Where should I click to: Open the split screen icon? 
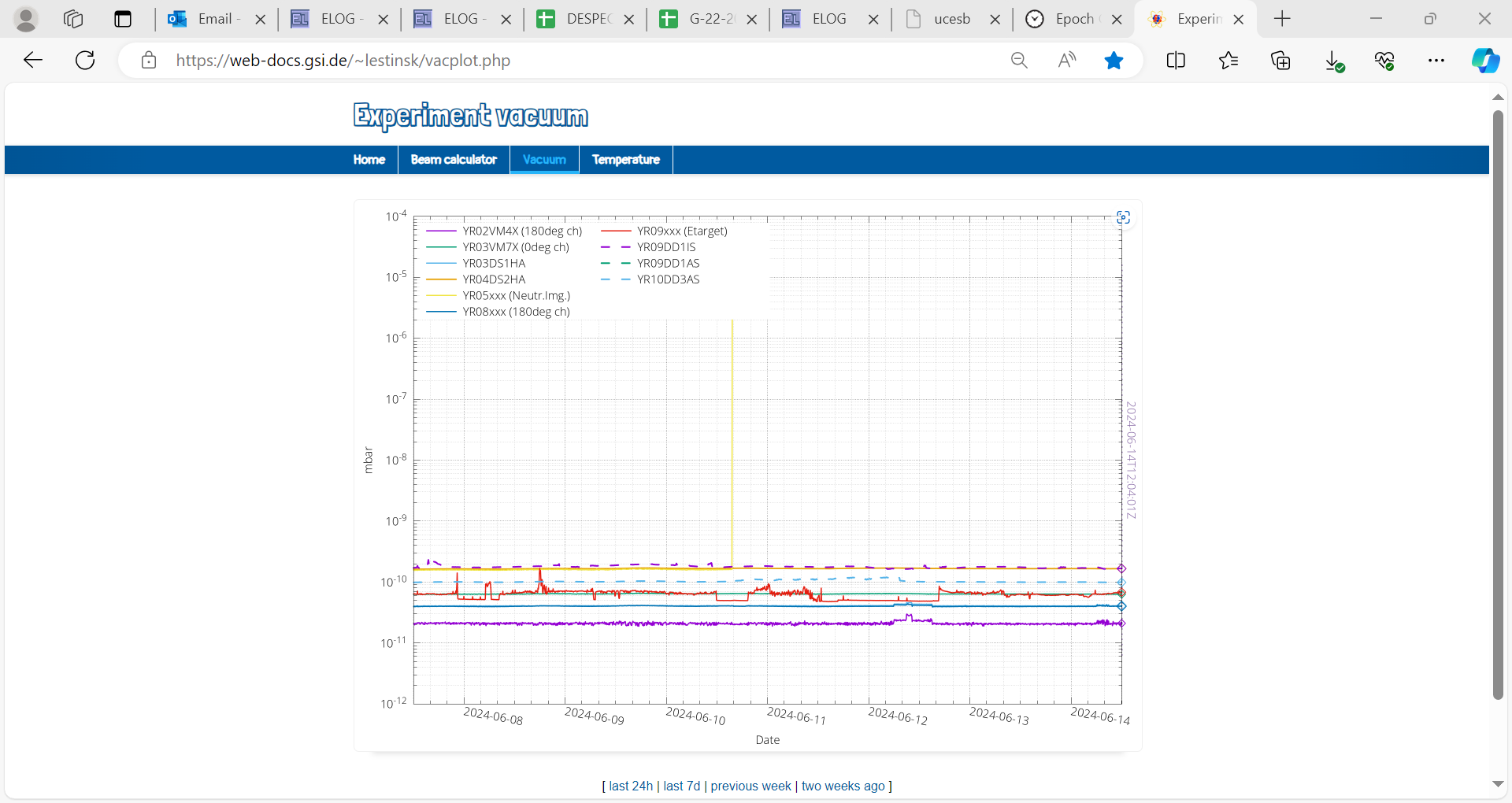click(x=1176, y=61)
